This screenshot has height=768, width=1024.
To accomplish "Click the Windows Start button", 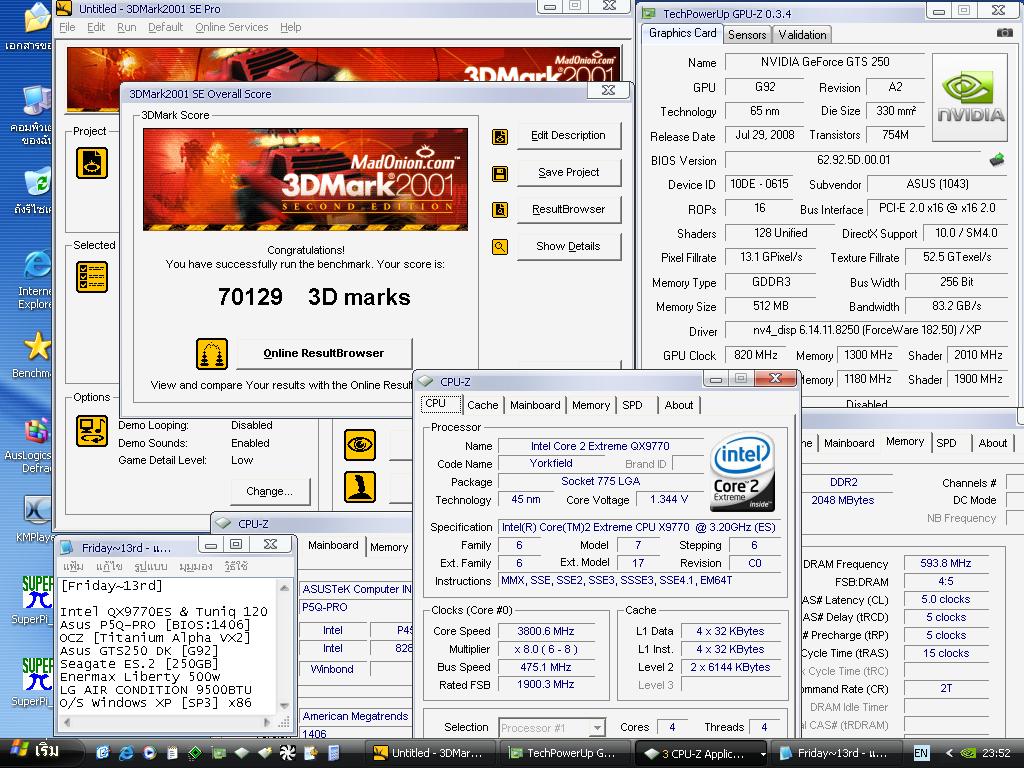I will click(x=40, y=752).
